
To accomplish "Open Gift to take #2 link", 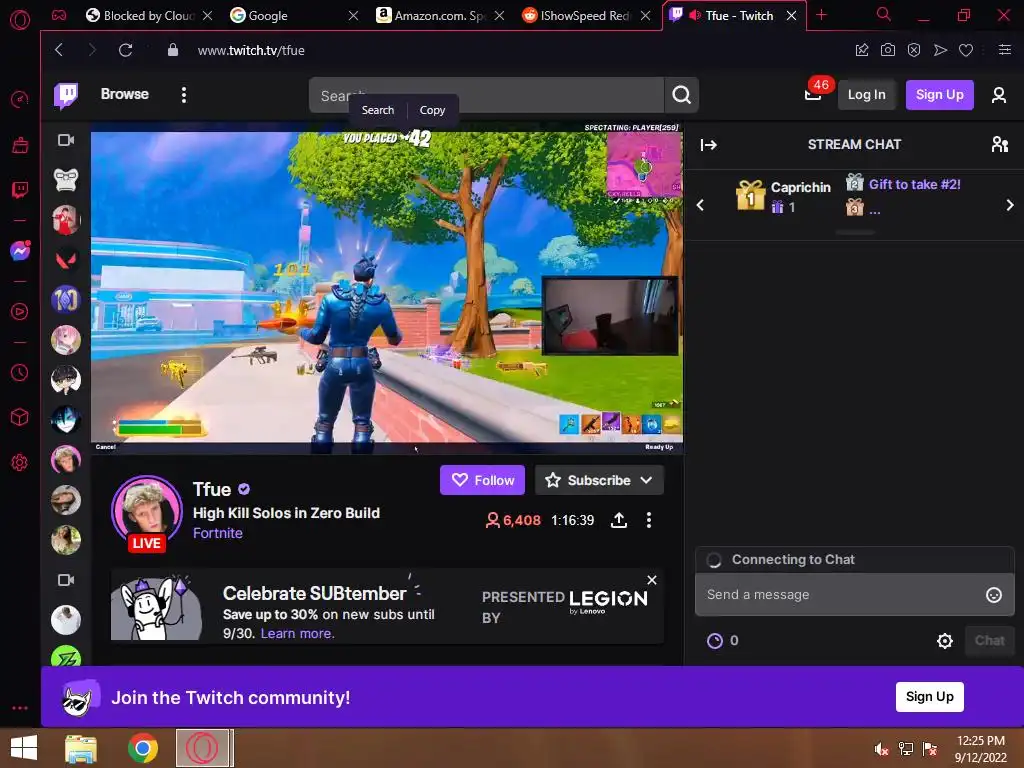I will tap(914, 184).
